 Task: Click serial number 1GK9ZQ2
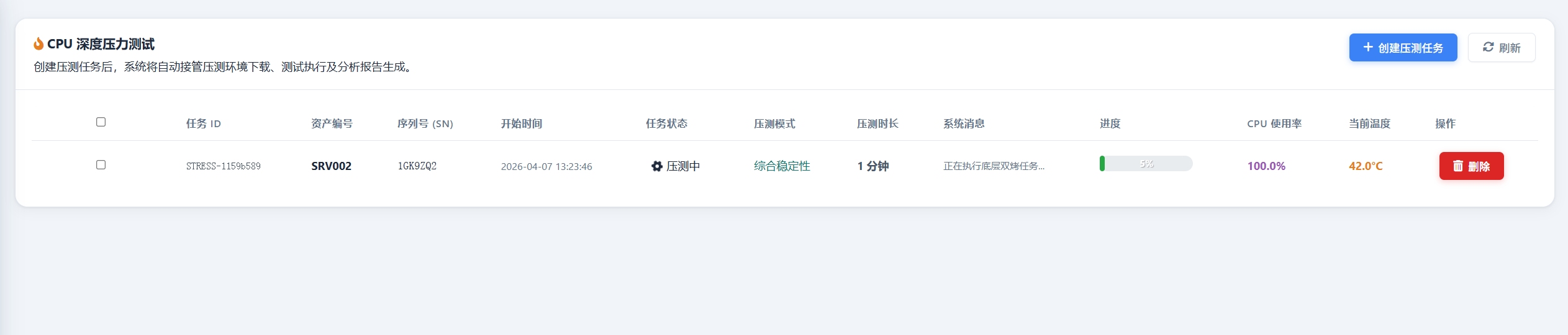coord(417,166)
